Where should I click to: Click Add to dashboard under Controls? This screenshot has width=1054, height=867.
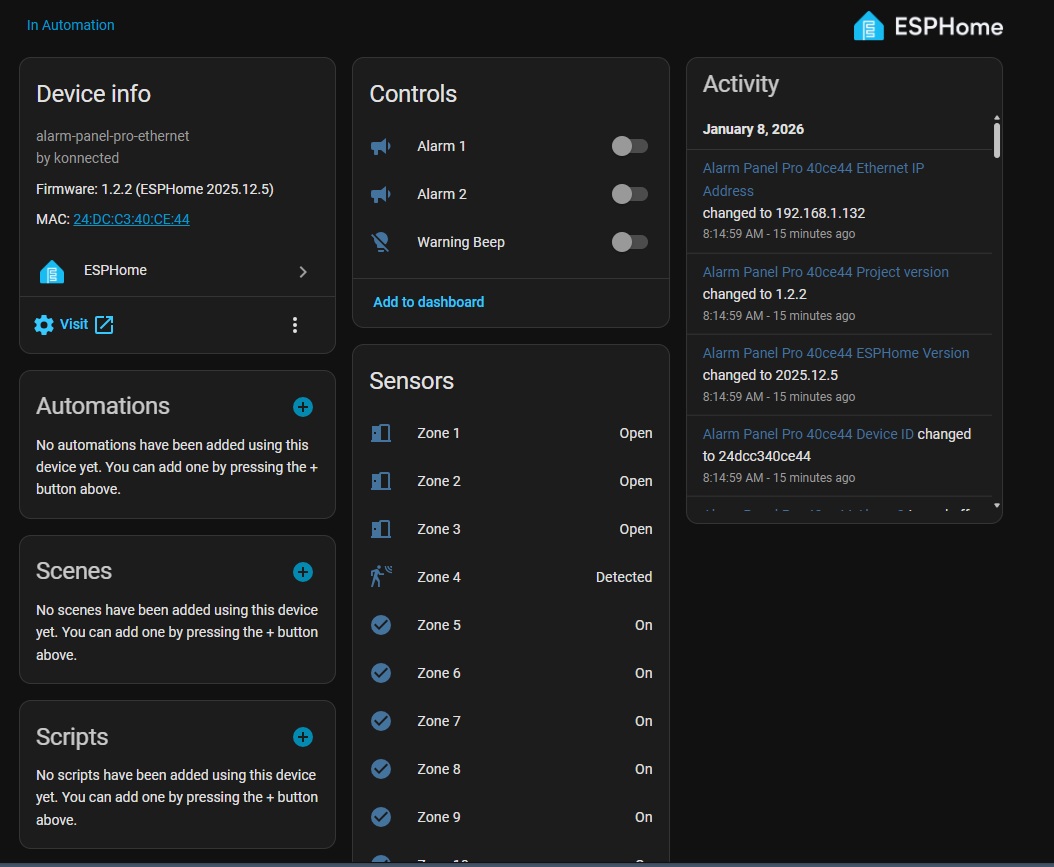pyautogui.click(x=428, y=302)
